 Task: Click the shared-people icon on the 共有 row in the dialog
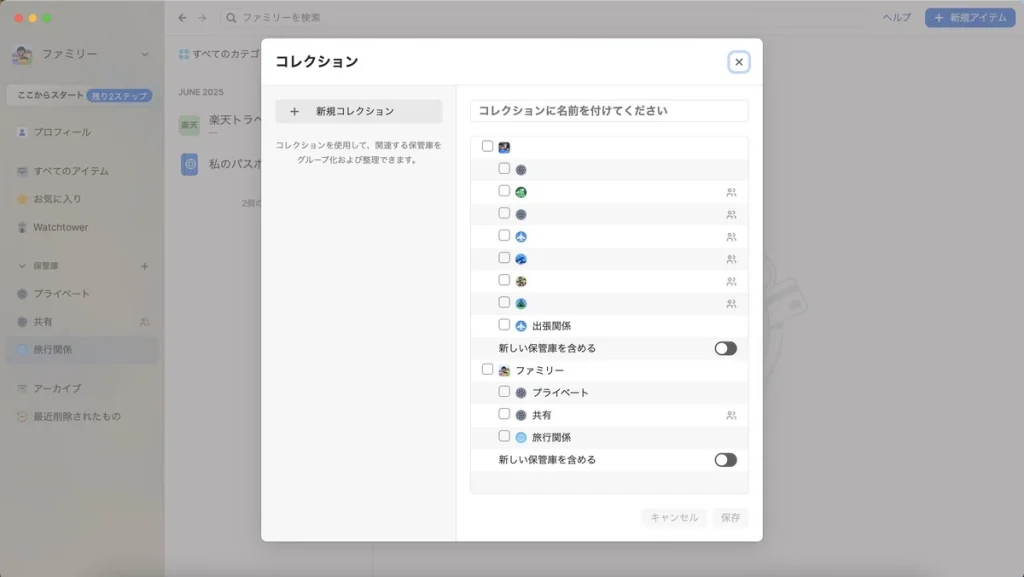point(731,415)
